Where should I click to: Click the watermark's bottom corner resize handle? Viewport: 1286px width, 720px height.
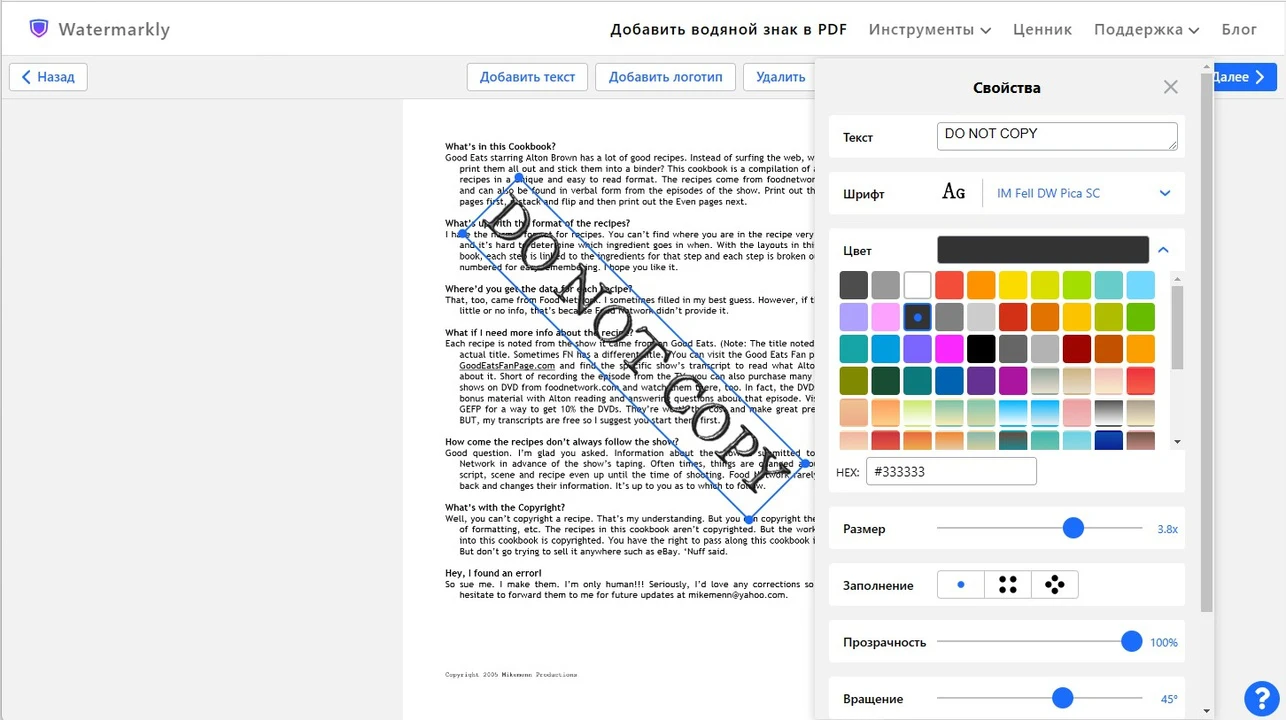749,519
